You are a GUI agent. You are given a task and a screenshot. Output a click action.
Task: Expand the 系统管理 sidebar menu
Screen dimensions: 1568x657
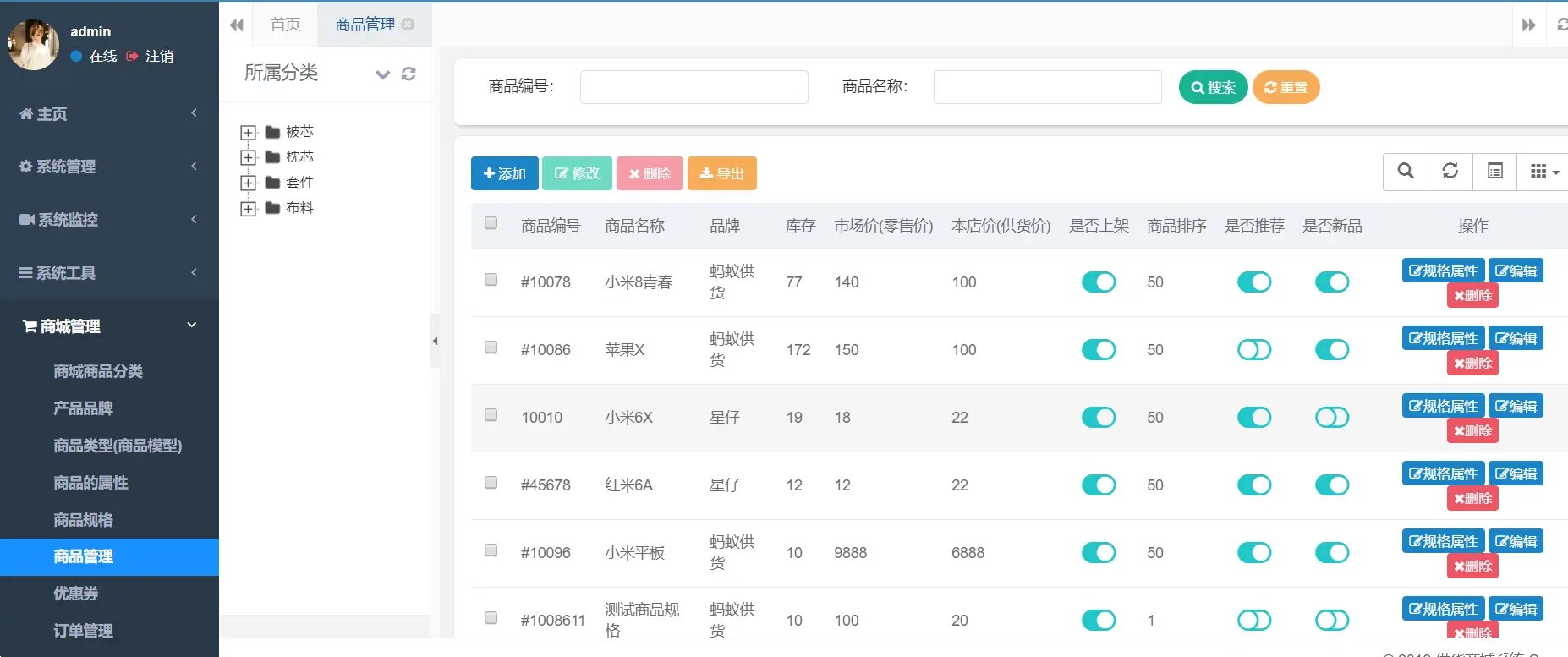click(x=109, y=167)
